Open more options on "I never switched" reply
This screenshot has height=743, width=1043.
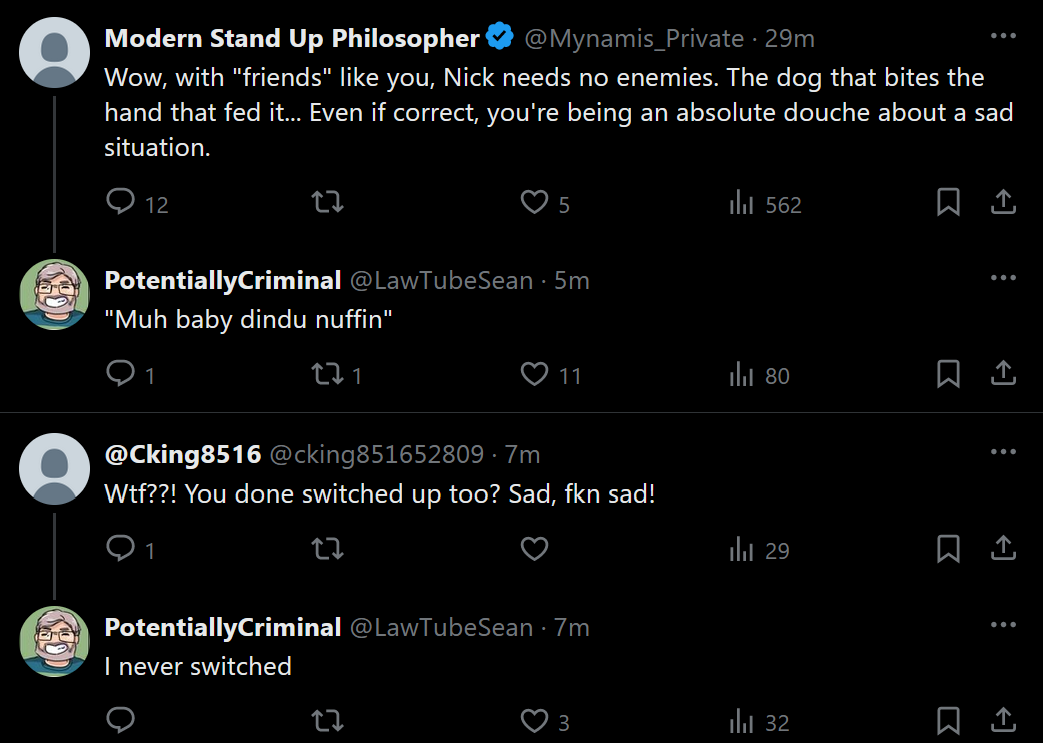(x=1003, y=625)
